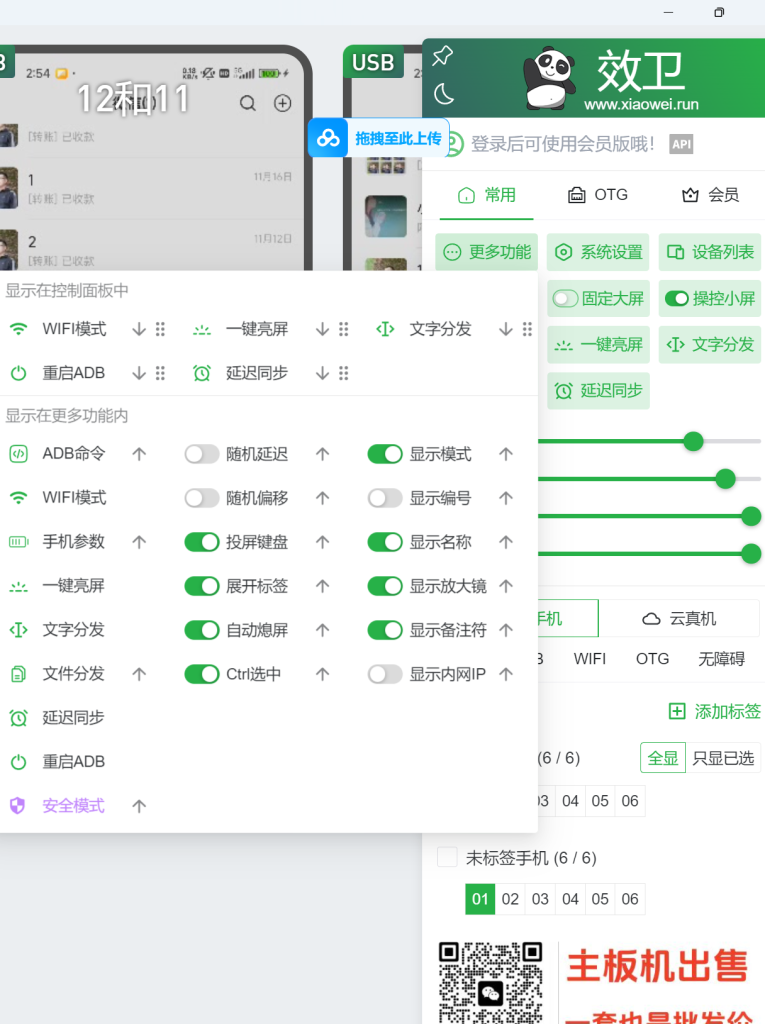Click the search magnifier on phone screen
Viewport: 765px width, 1024px height.
tap(248, 104)
